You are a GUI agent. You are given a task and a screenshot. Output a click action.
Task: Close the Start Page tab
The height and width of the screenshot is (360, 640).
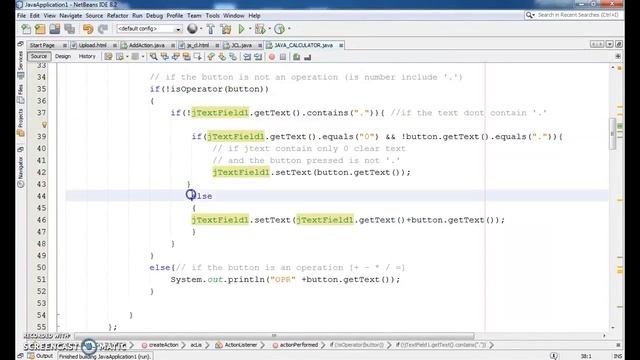pyautogui.click(x=64, y=45)
